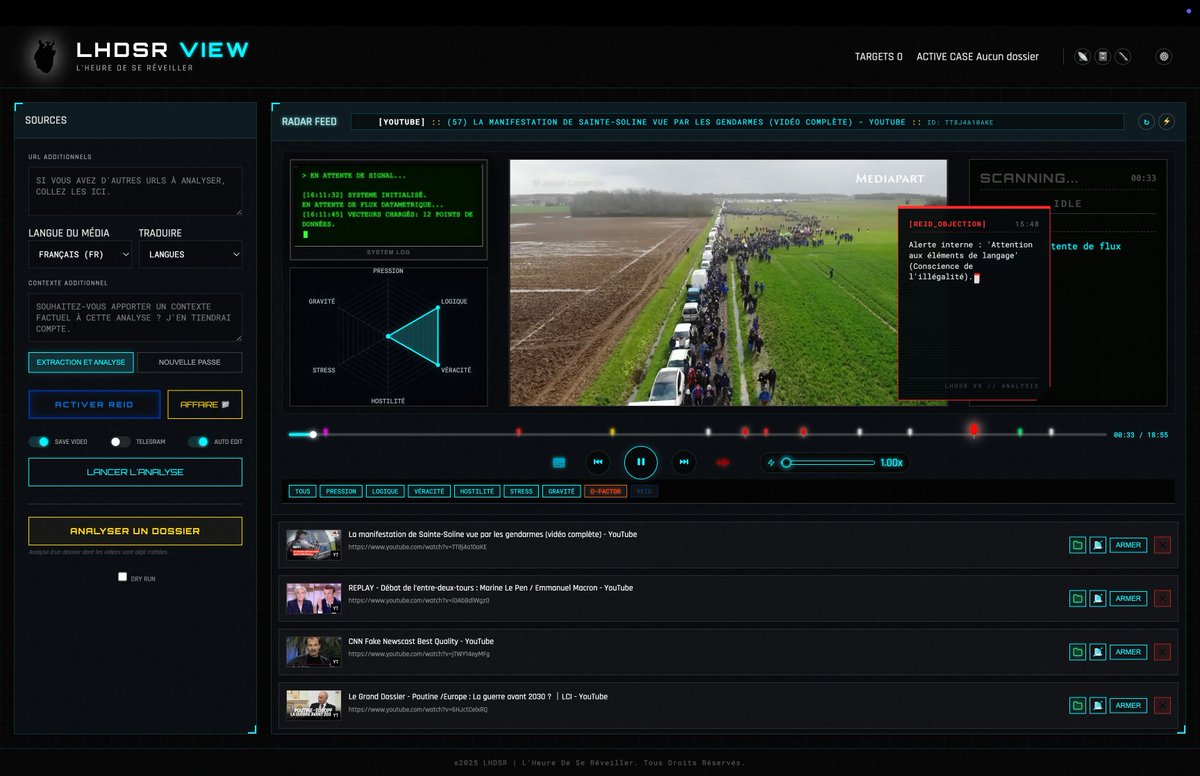Open the Traduire langues dropdown

[190, 255]
